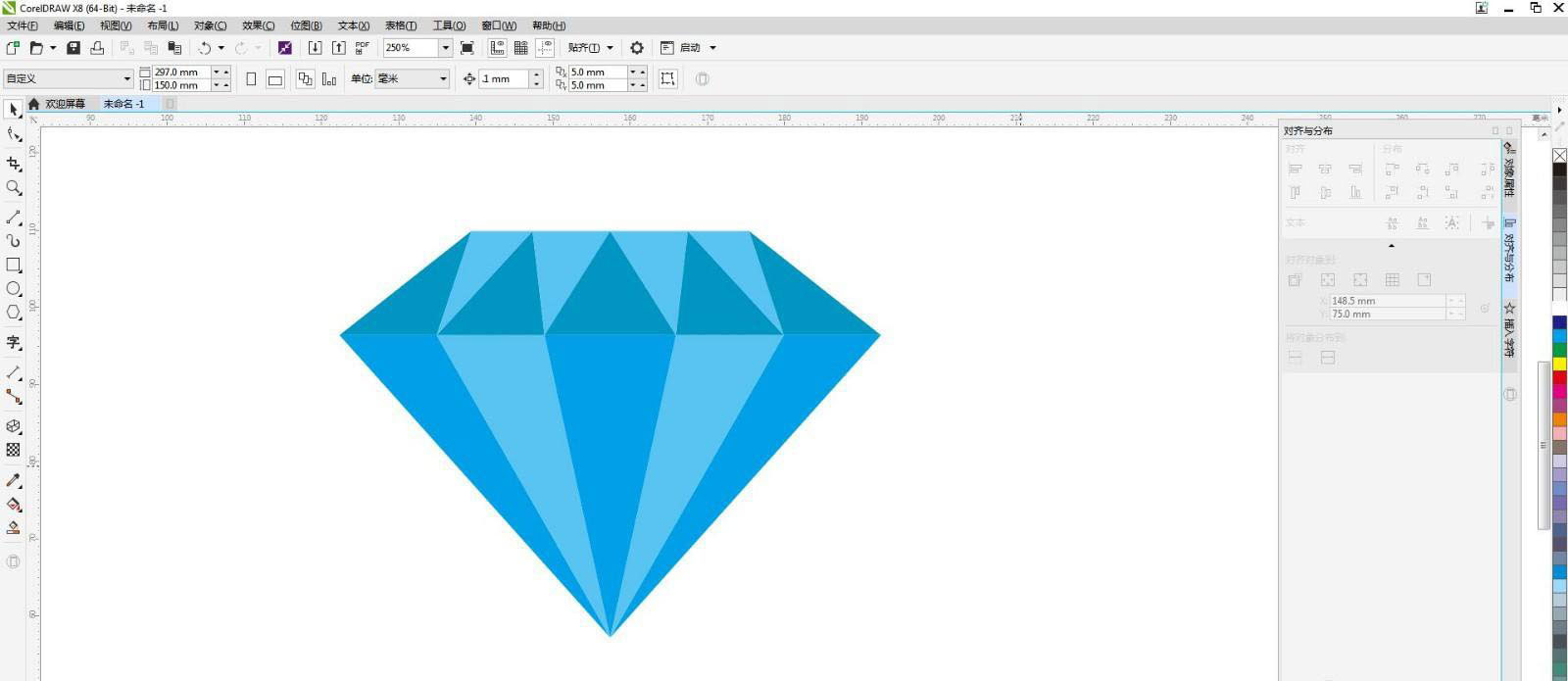This screenshot has height=681, width=1568.
Task: Open the 对象(C) menu
Action: [x=210, y=25]
